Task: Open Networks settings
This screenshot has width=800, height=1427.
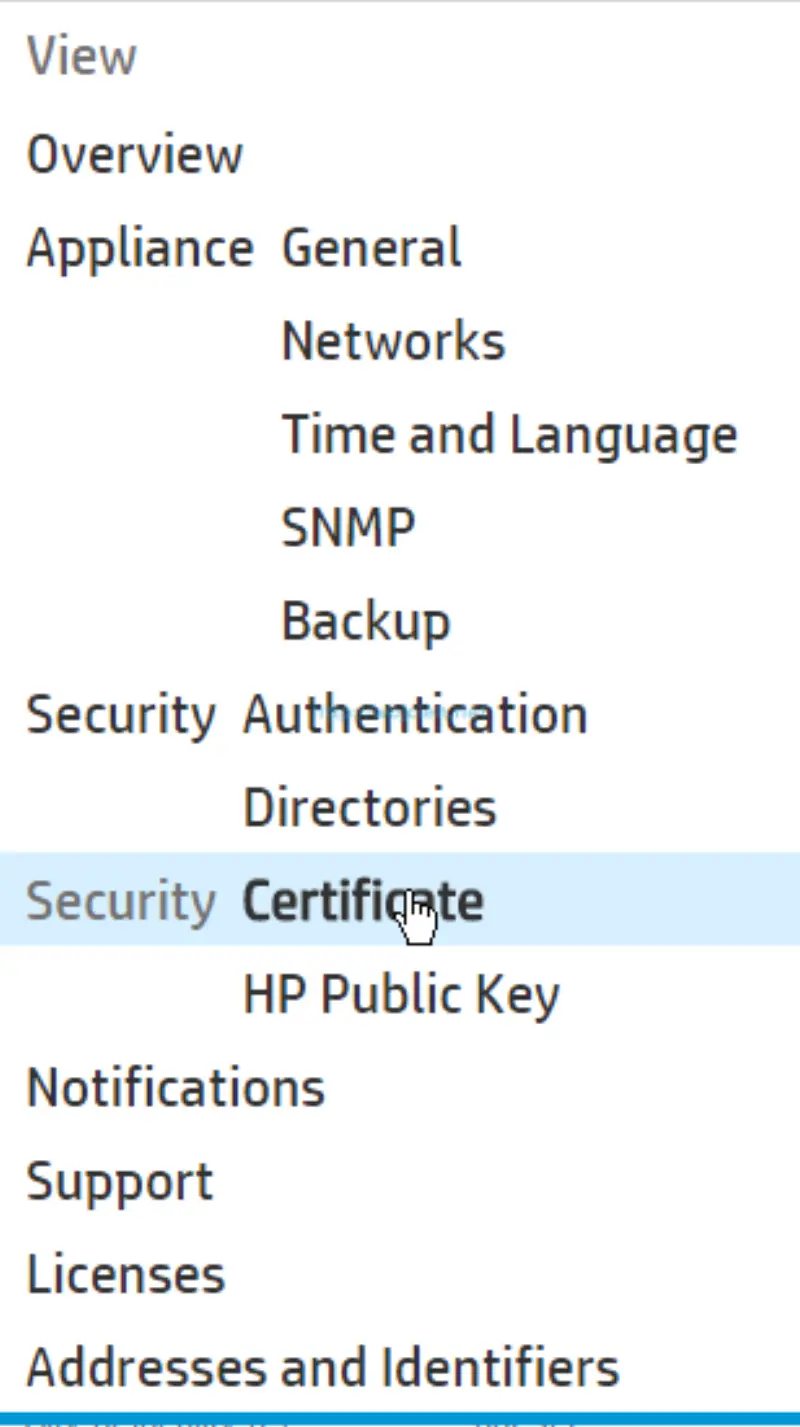Action: point(392,340)
